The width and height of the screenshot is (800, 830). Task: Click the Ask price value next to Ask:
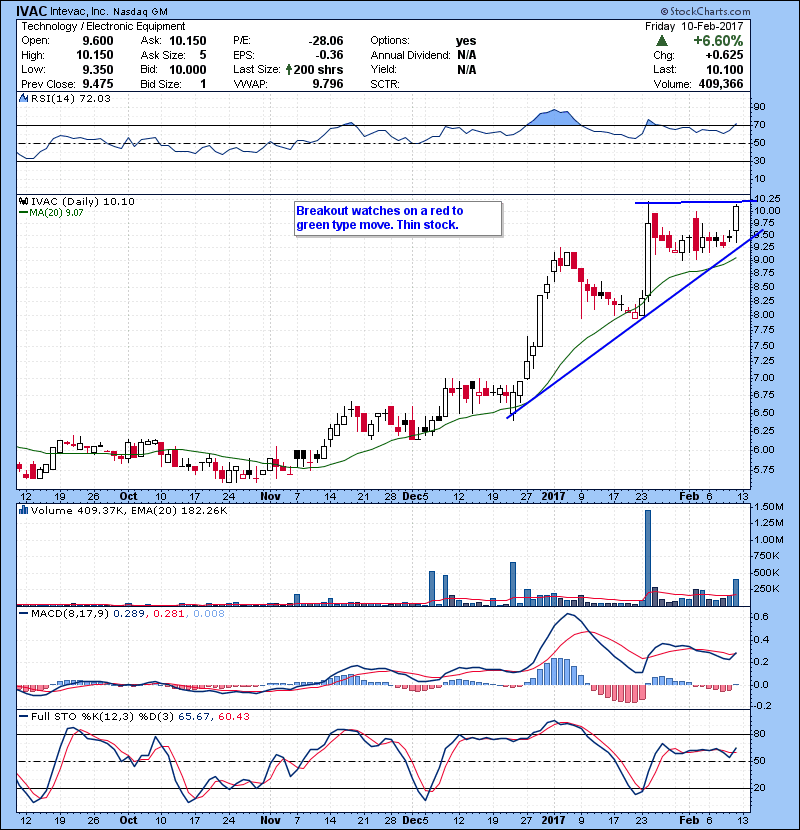(188, 41)
